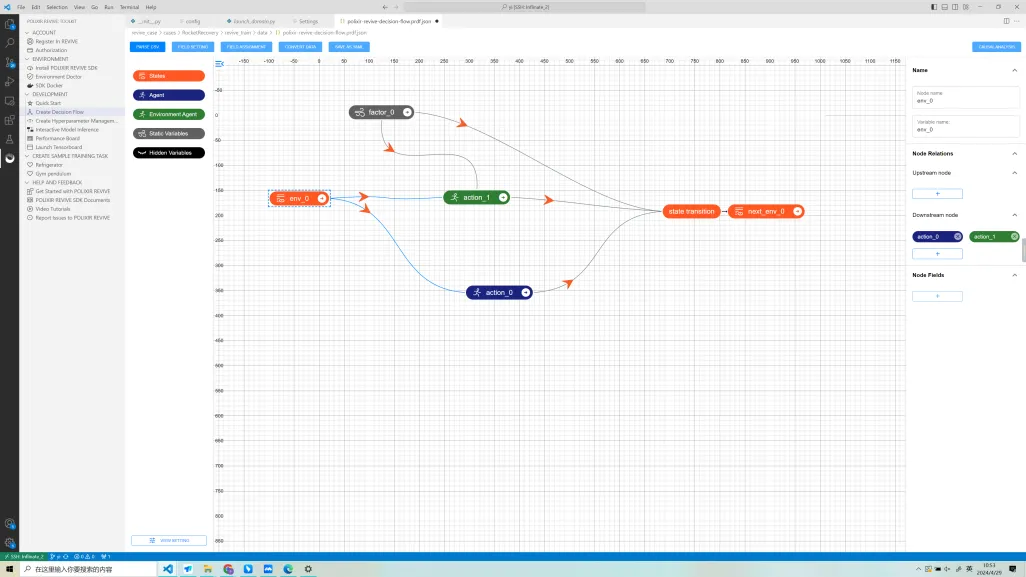Image resolution: width=1026 pixels, height=577 pixels.
Task: Select the state transition node on canvas
Action: click(691, 211)
